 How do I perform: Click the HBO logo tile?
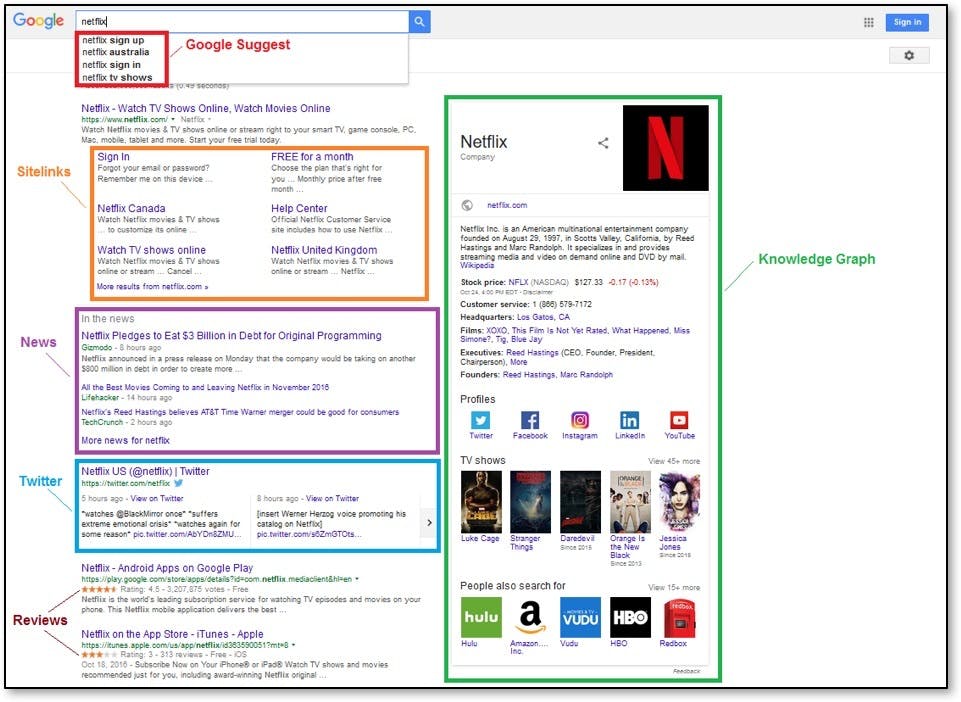click(x=630, y=617)
